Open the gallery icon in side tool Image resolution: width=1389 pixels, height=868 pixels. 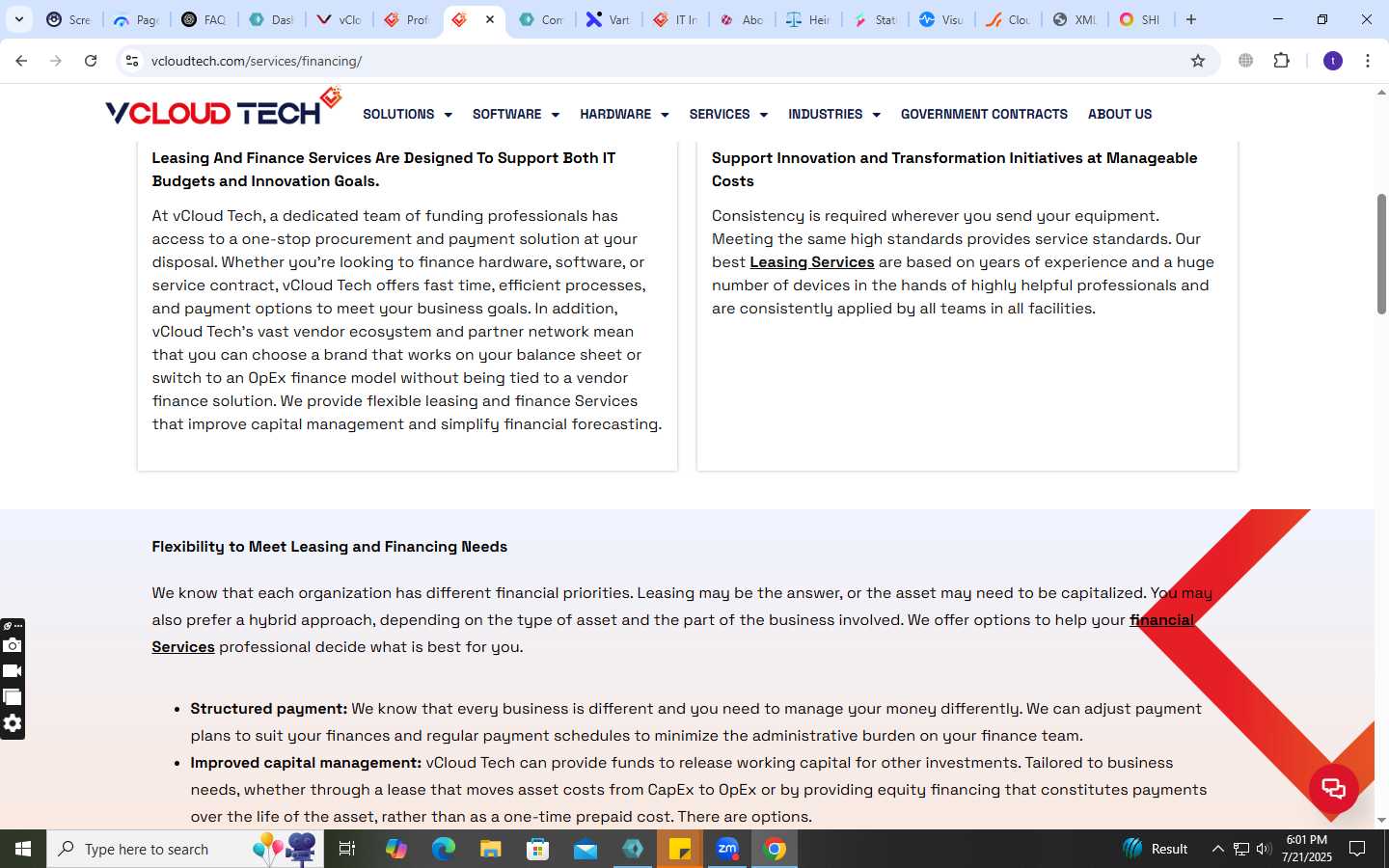[12, 697]
